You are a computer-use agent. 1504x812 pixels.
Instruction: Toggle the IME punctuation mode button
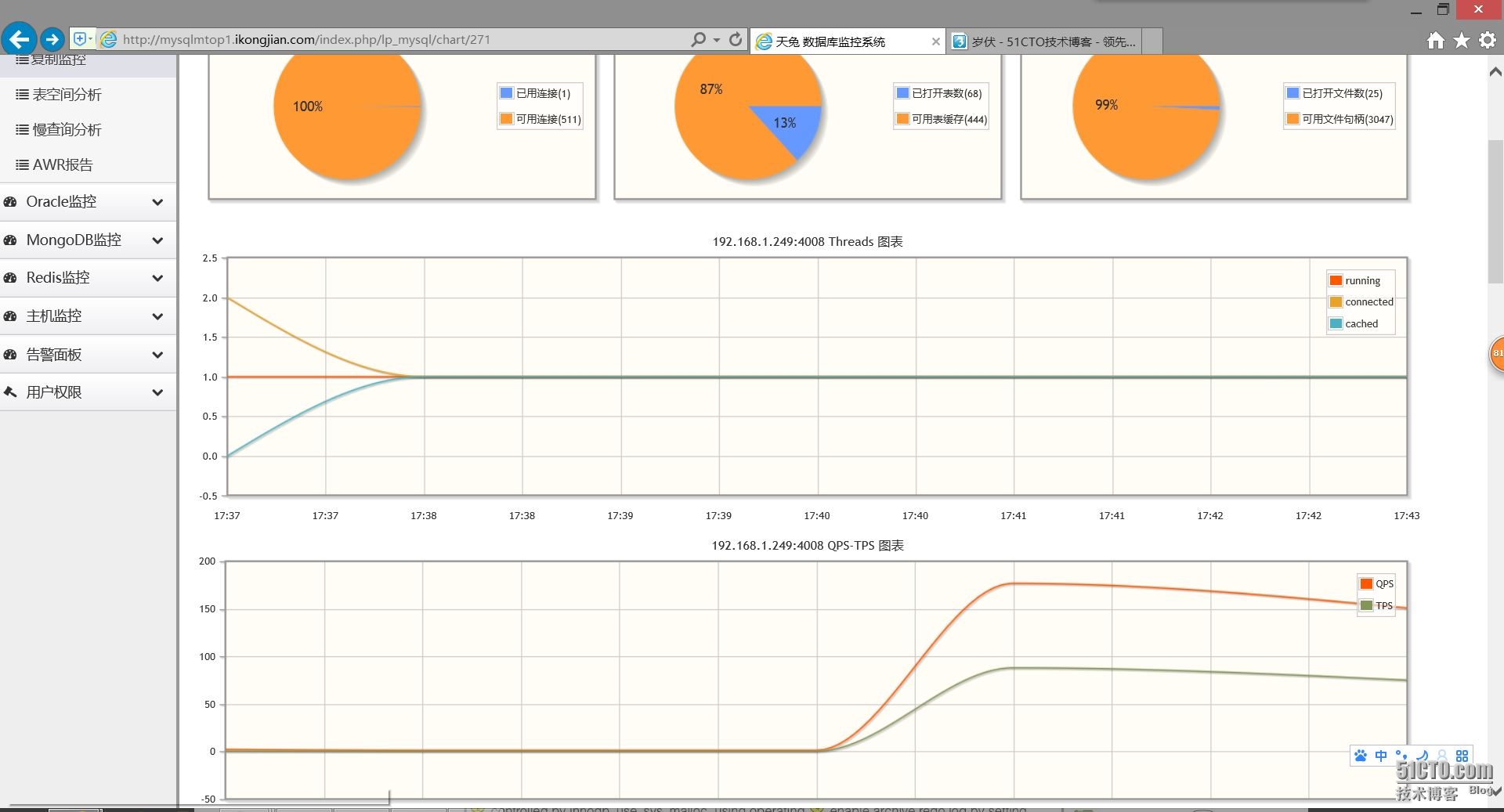1401,756
